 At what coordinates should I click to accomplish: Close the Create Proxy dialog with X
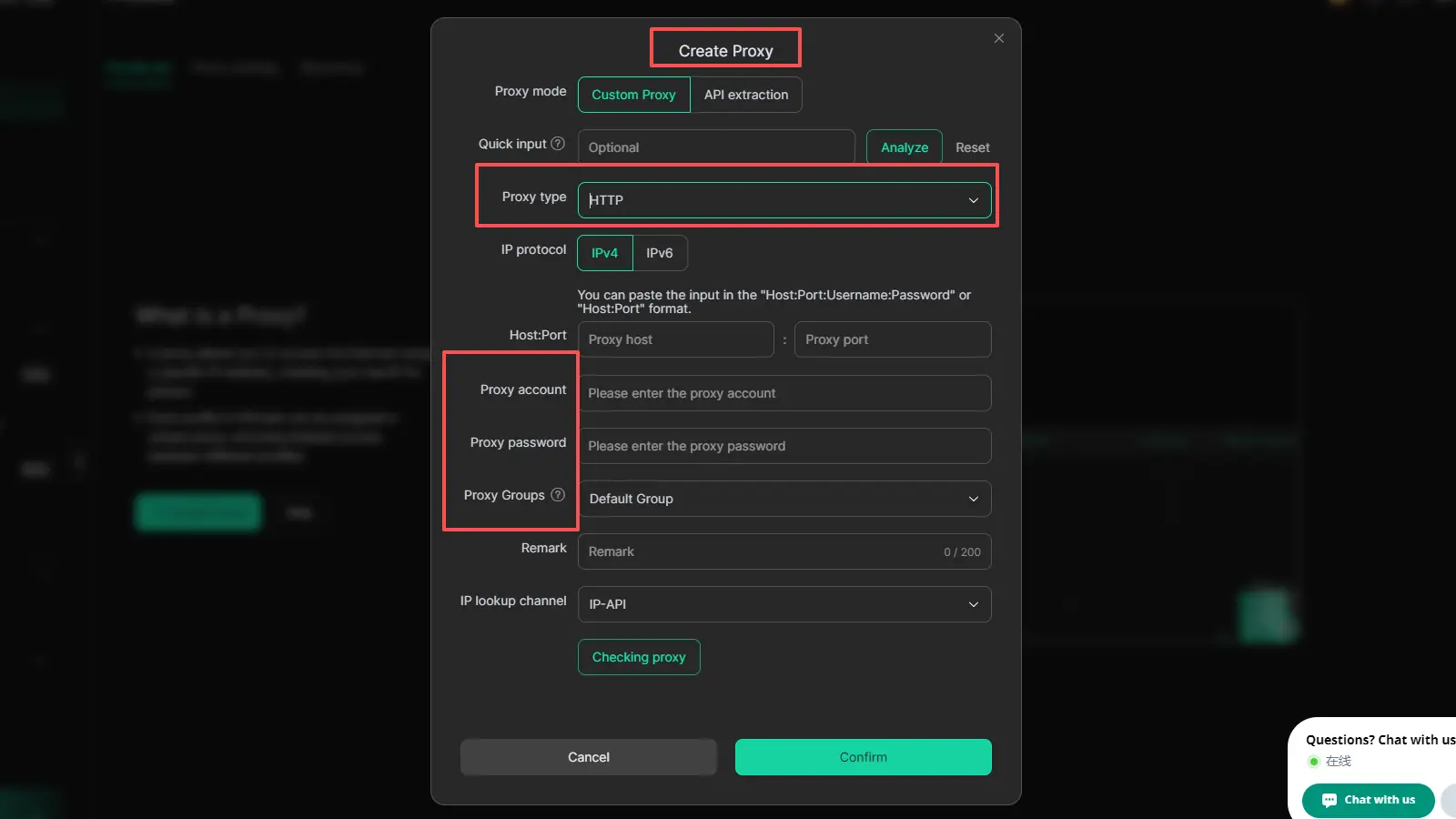coord(999,38)
